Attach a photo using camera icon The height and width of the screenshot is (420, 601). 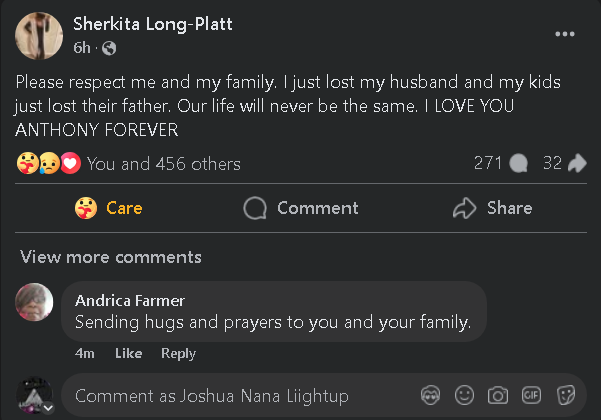[x=498, y=395]
